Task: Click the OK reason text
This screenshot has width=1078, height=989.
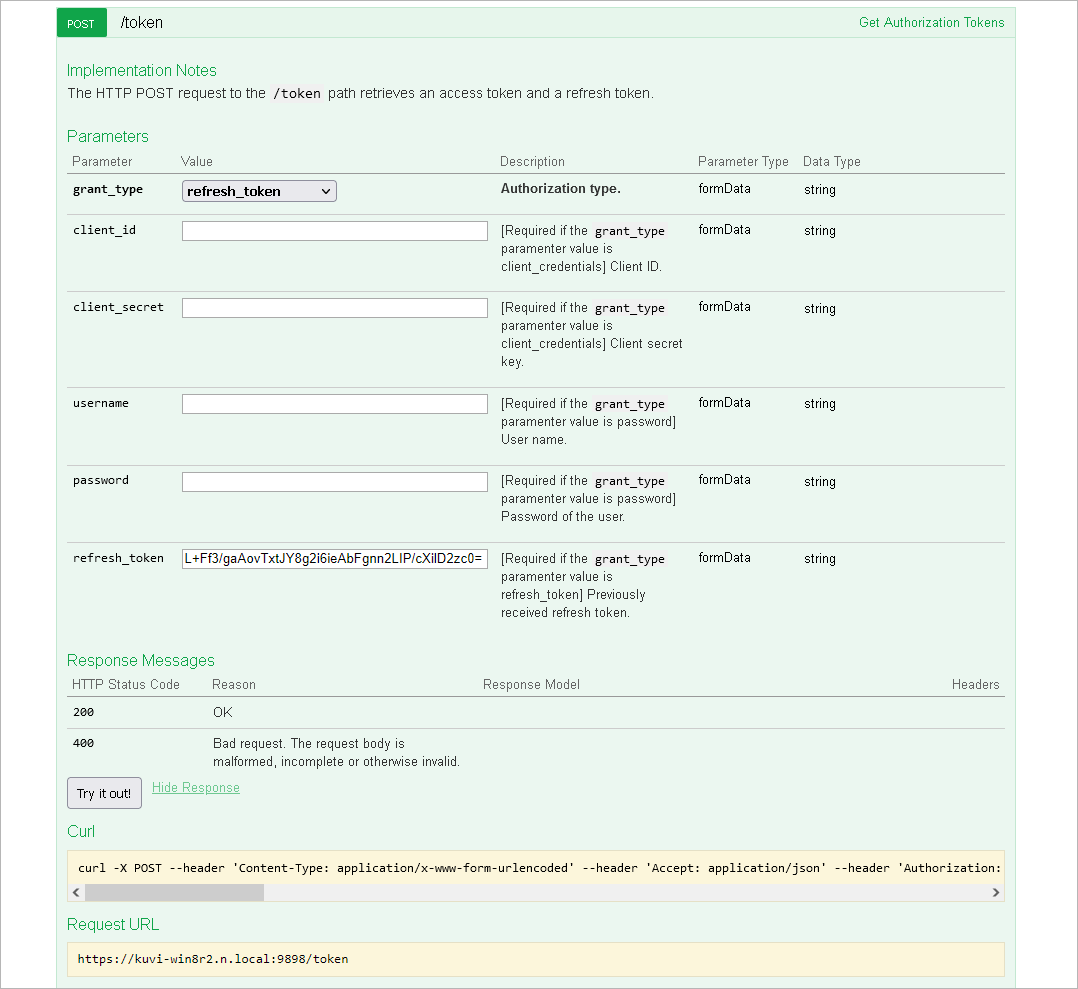Action: point(223,713)
